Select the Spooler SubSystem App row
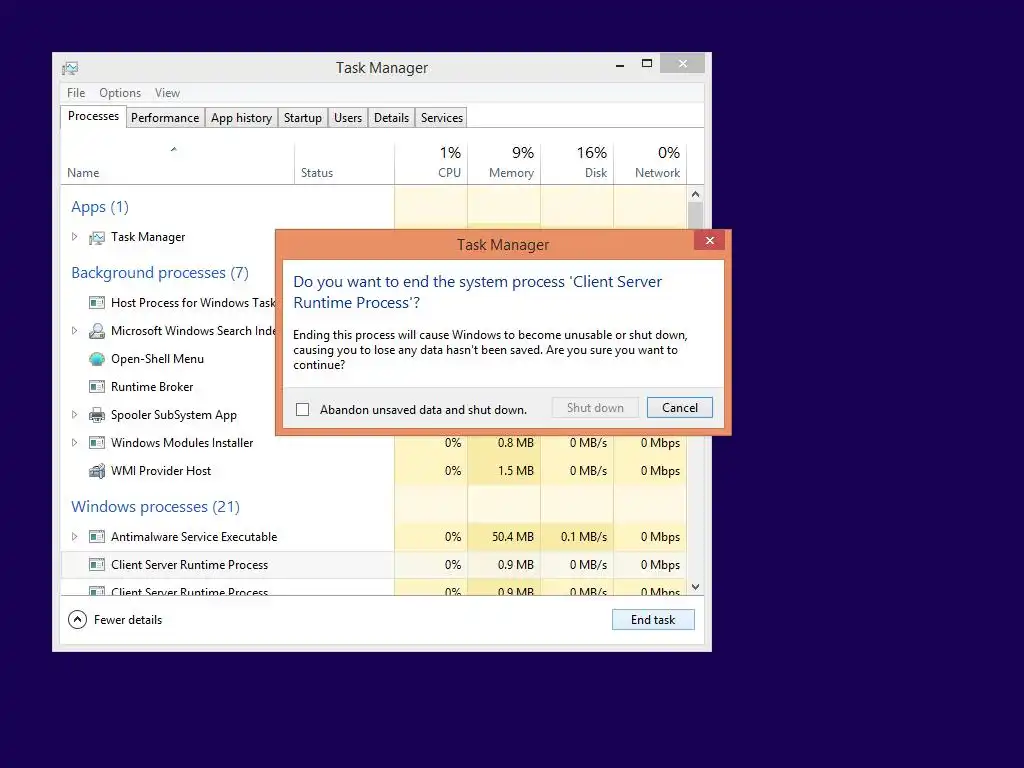 coord(168,415)
